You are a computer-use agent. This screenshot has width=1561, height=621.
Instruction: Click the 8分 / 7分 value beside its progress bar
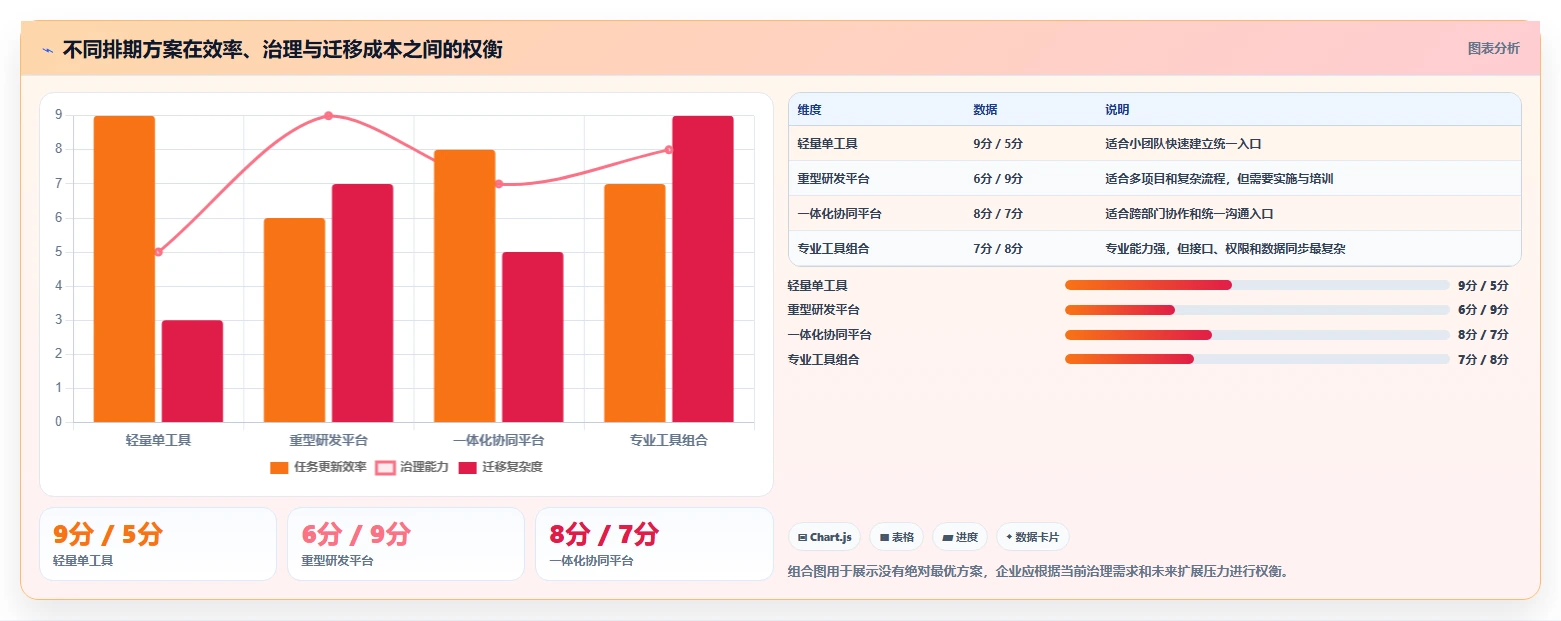click(1483, 335)
